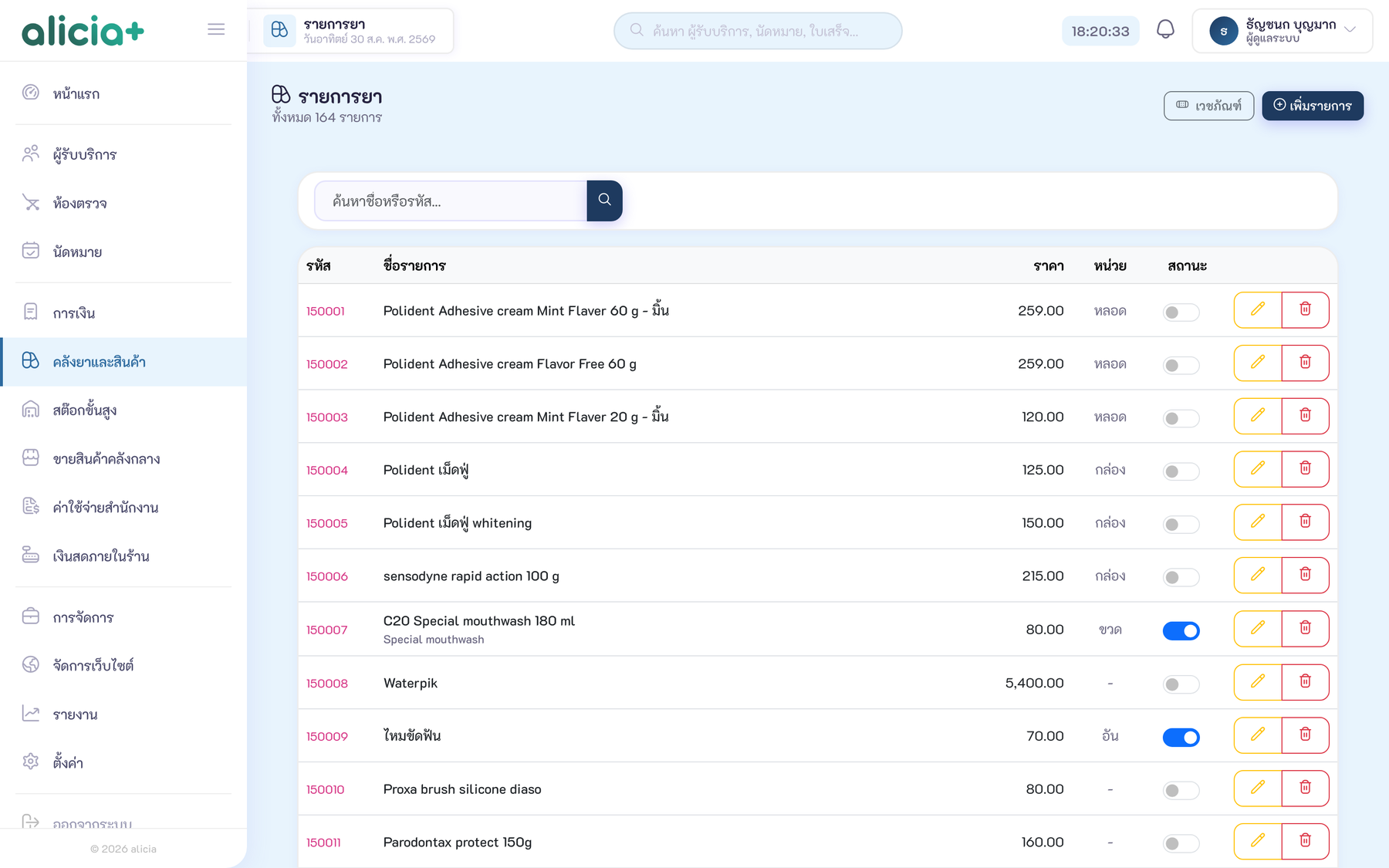The image size is (1389, 868).
Task: Open การเงิน sidebar menu
Action: point(123,312)
